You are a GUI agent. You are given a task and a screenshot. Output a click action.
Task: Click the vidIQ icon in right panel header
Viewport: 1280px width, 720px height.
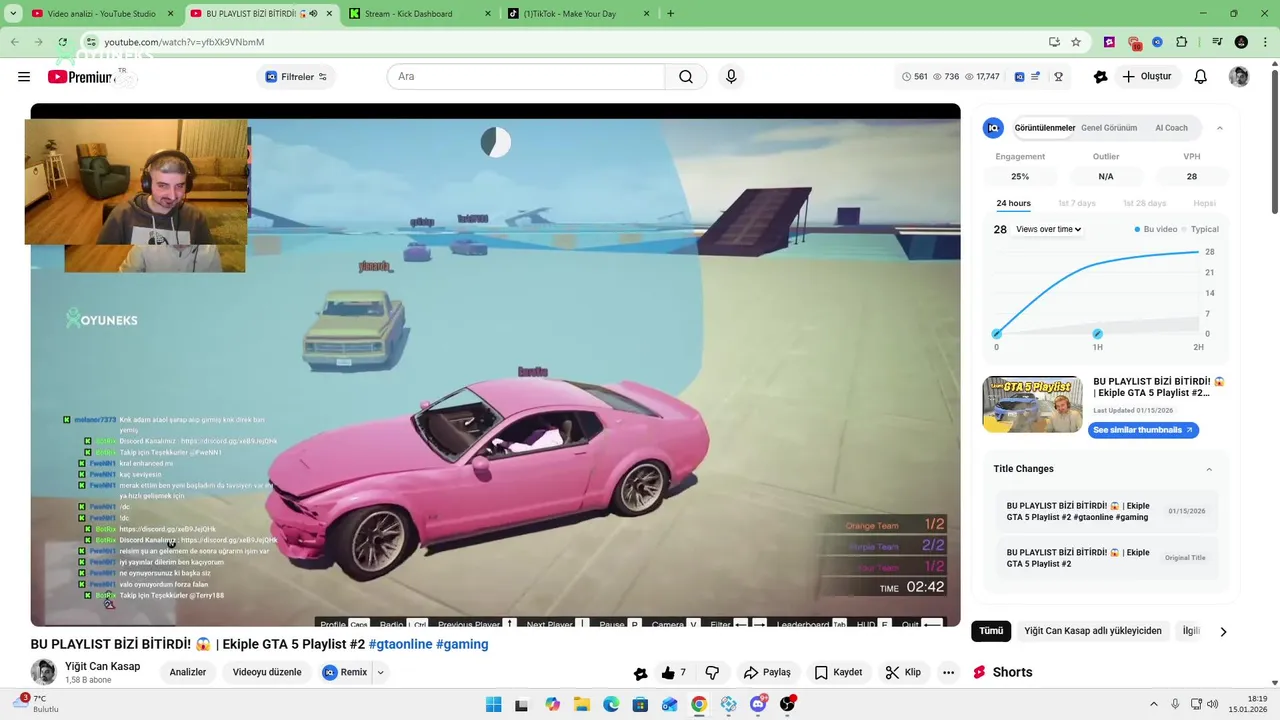(993, 128)
